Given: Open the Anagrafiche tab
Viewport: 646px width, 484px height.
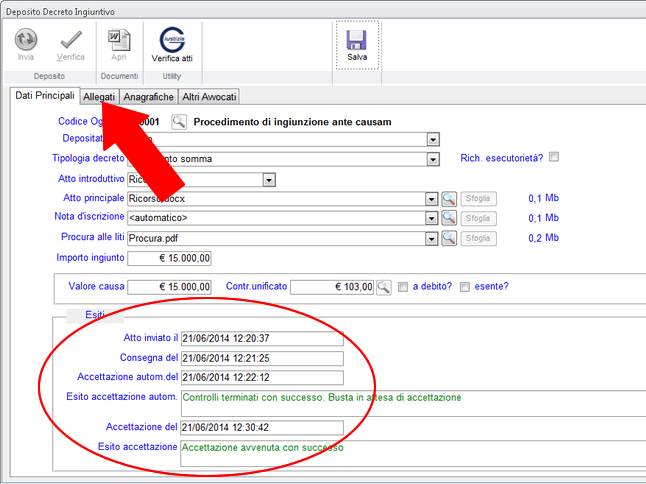Looking at the screenshot, I should tap(149, 97).
